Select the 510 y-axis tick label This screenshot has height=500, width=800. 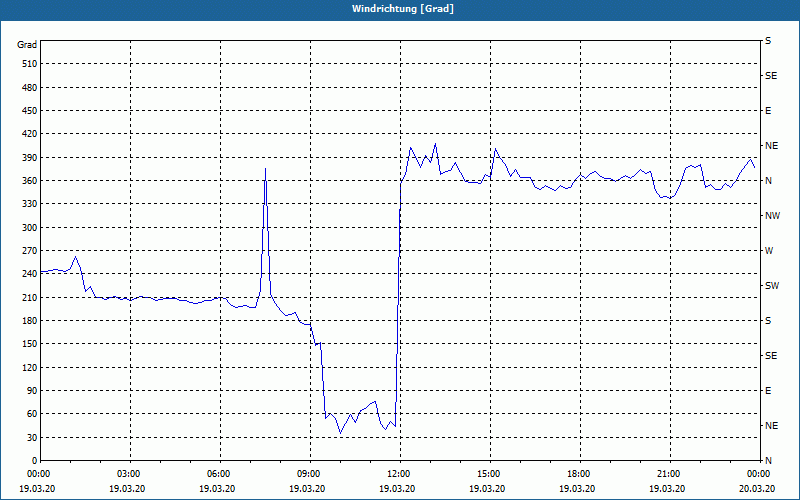[x=30, y=64]
